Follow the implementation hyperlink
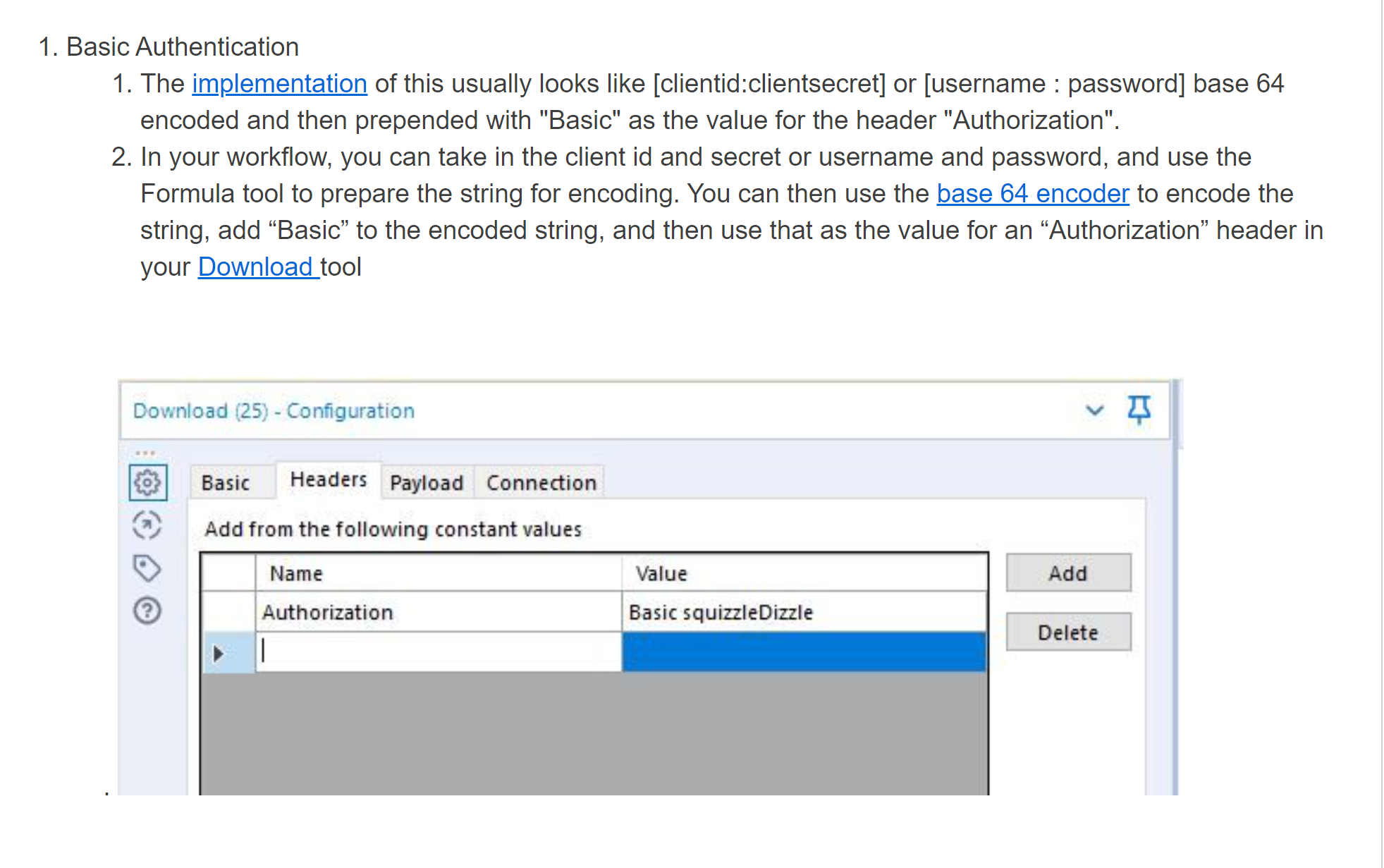The image size is (1384, 868). 279,84
